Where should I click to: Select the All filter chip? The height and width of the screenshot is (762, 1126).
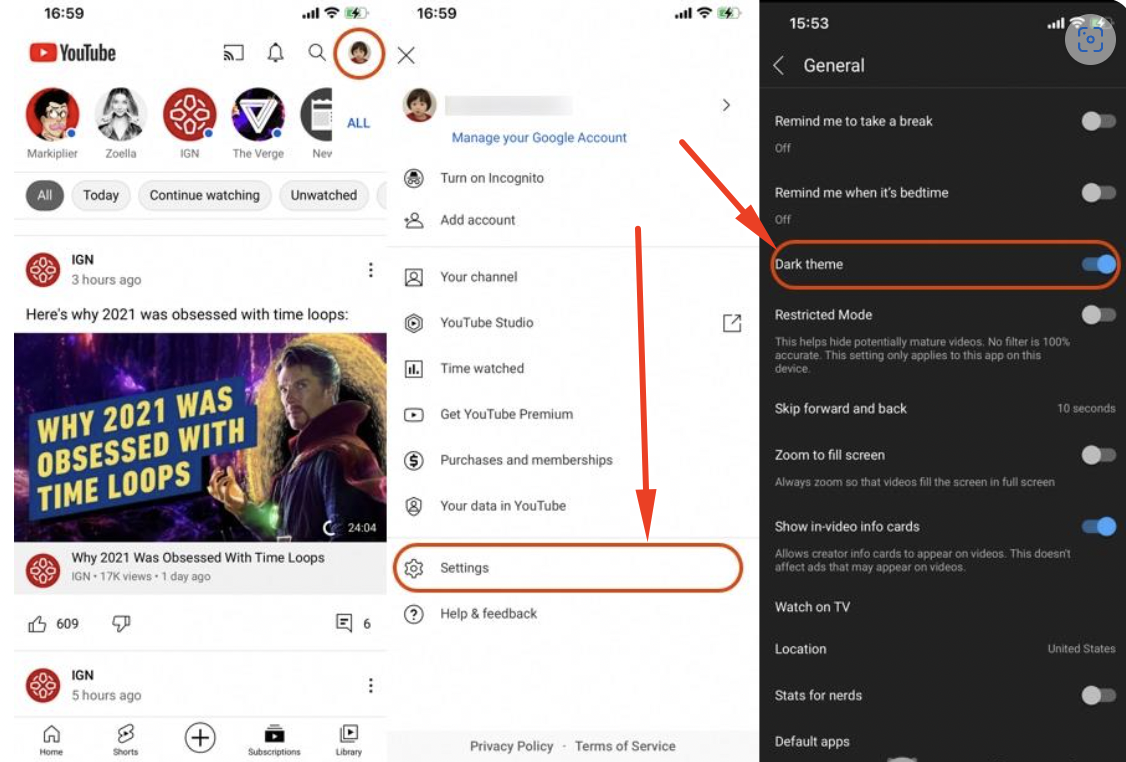click(x=45, y=195)
